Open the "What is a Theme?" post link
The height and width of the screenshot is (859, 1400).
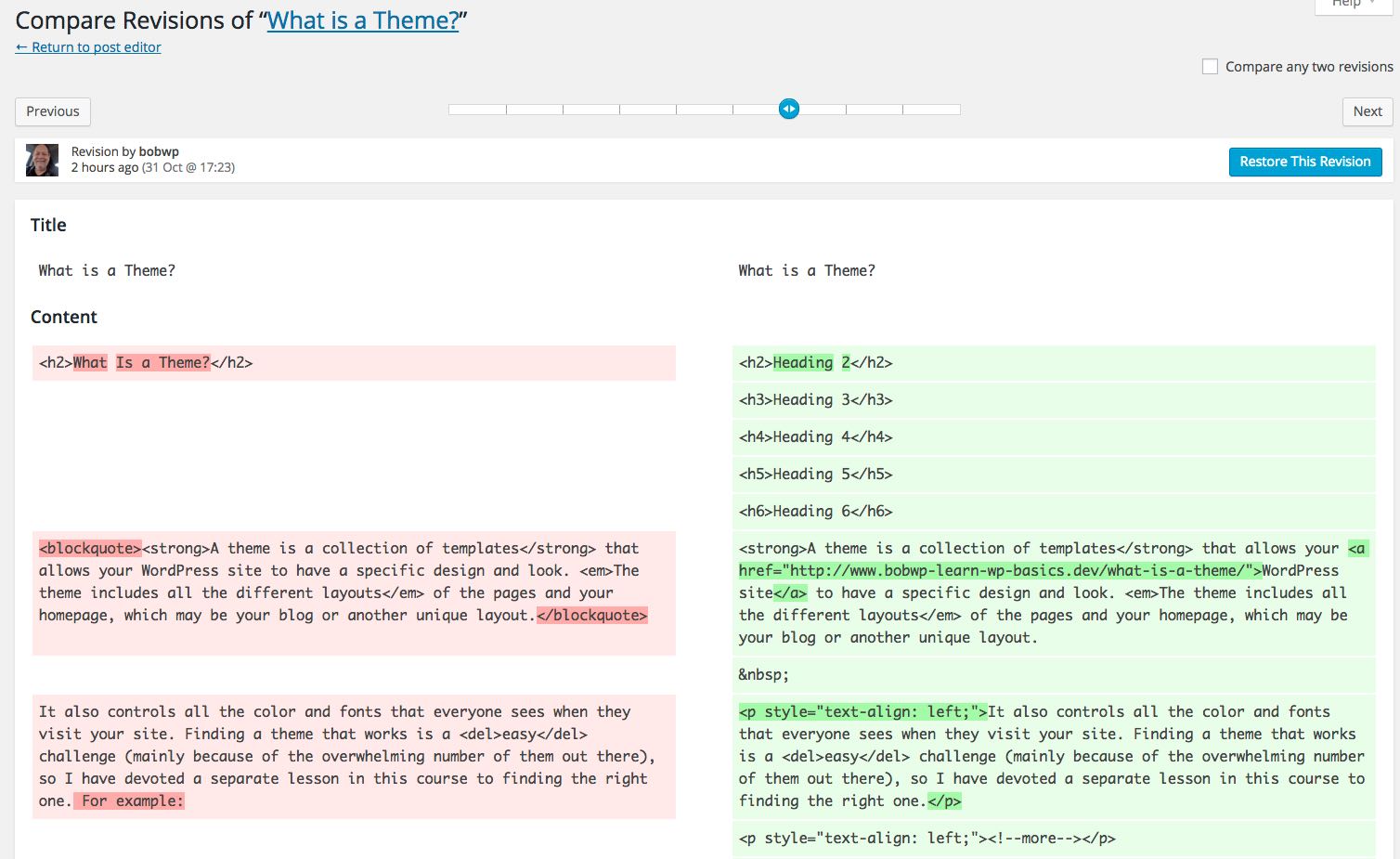pos(363,20)
